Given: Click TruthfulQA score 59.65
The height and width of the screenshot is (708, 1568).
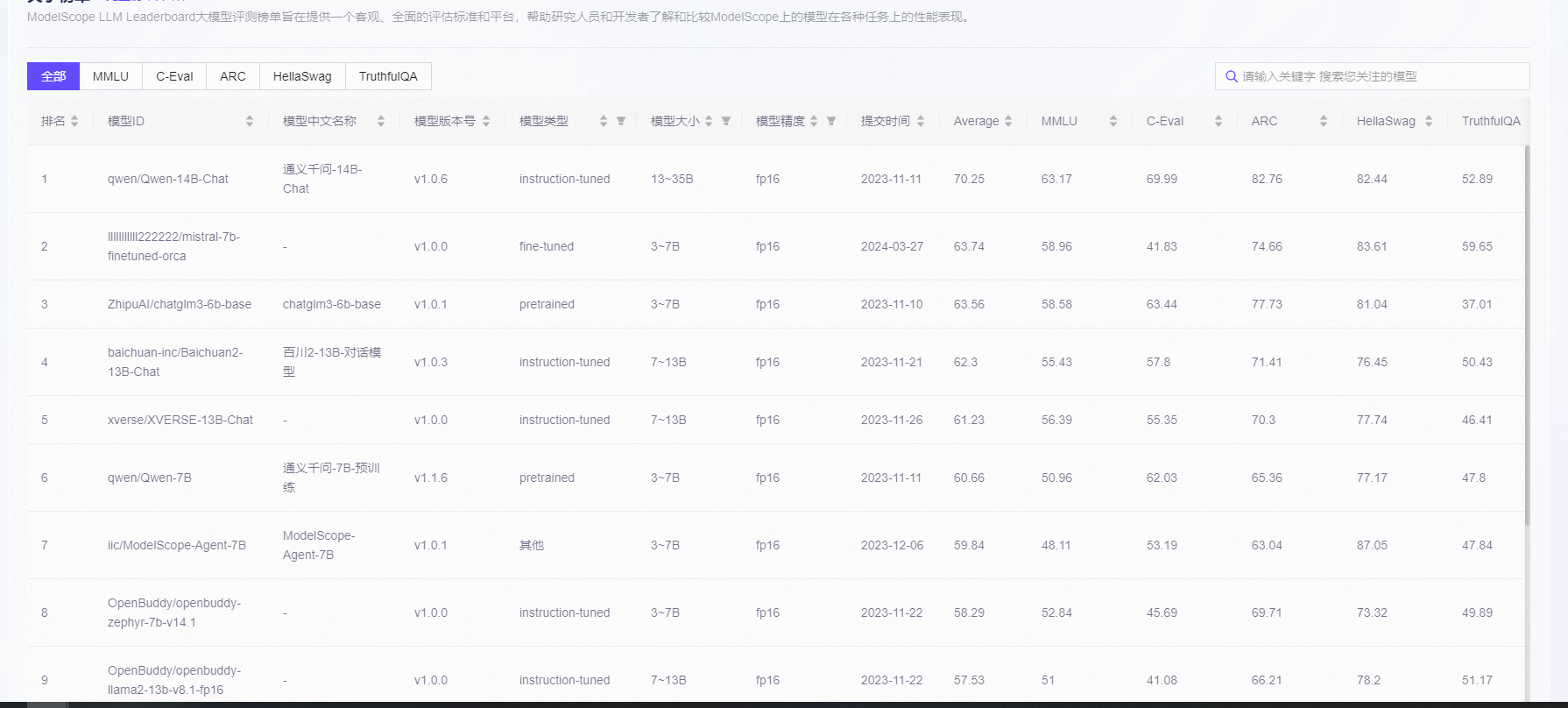Looking at the screenshot, I should point(1477,246).
